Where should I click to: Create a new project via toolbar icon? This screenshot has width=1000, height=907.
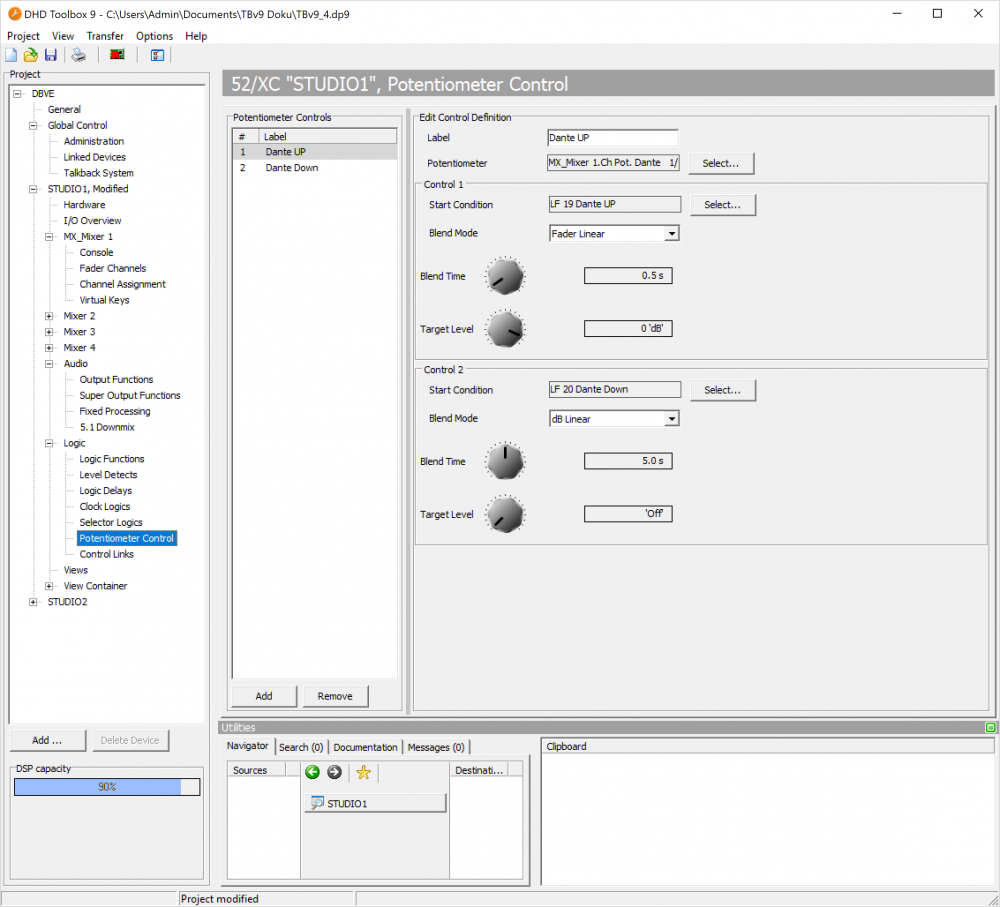11,55
